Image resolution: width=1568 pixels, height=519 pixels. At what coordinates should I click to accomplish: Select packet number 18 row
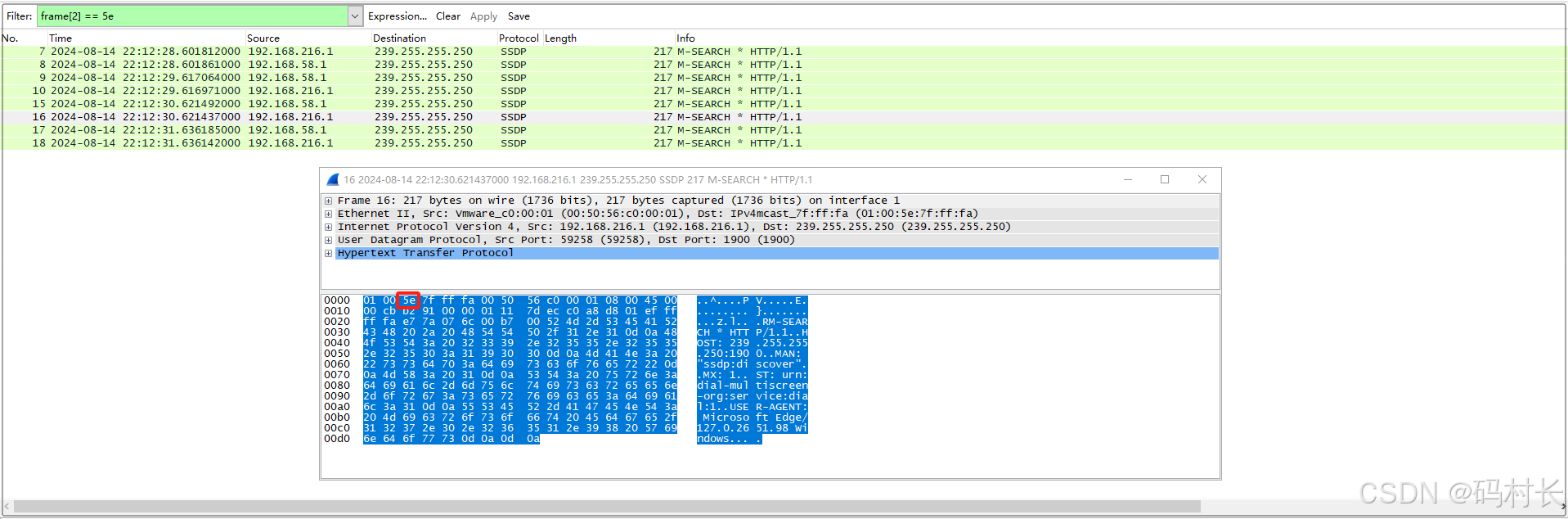click(784, 143)
